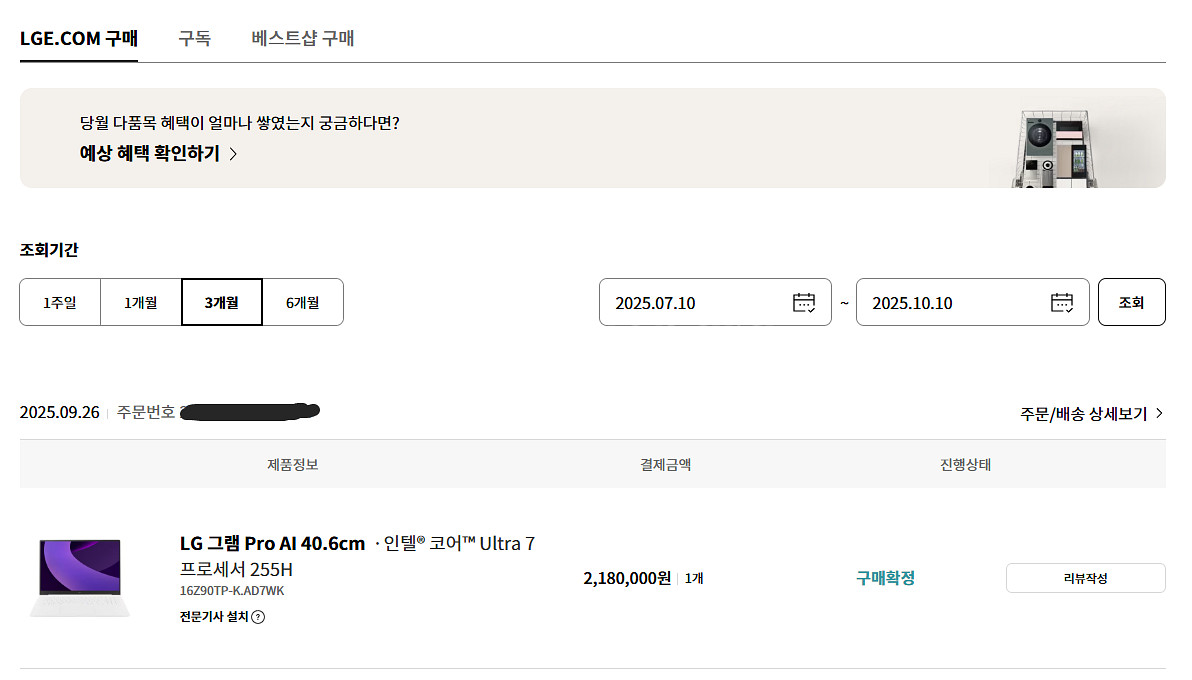The height and width of the screenshot is (680, 1192).
Task: Click the chevron next to 주문/배송 상세보기
Action: tap(1159, 413)
